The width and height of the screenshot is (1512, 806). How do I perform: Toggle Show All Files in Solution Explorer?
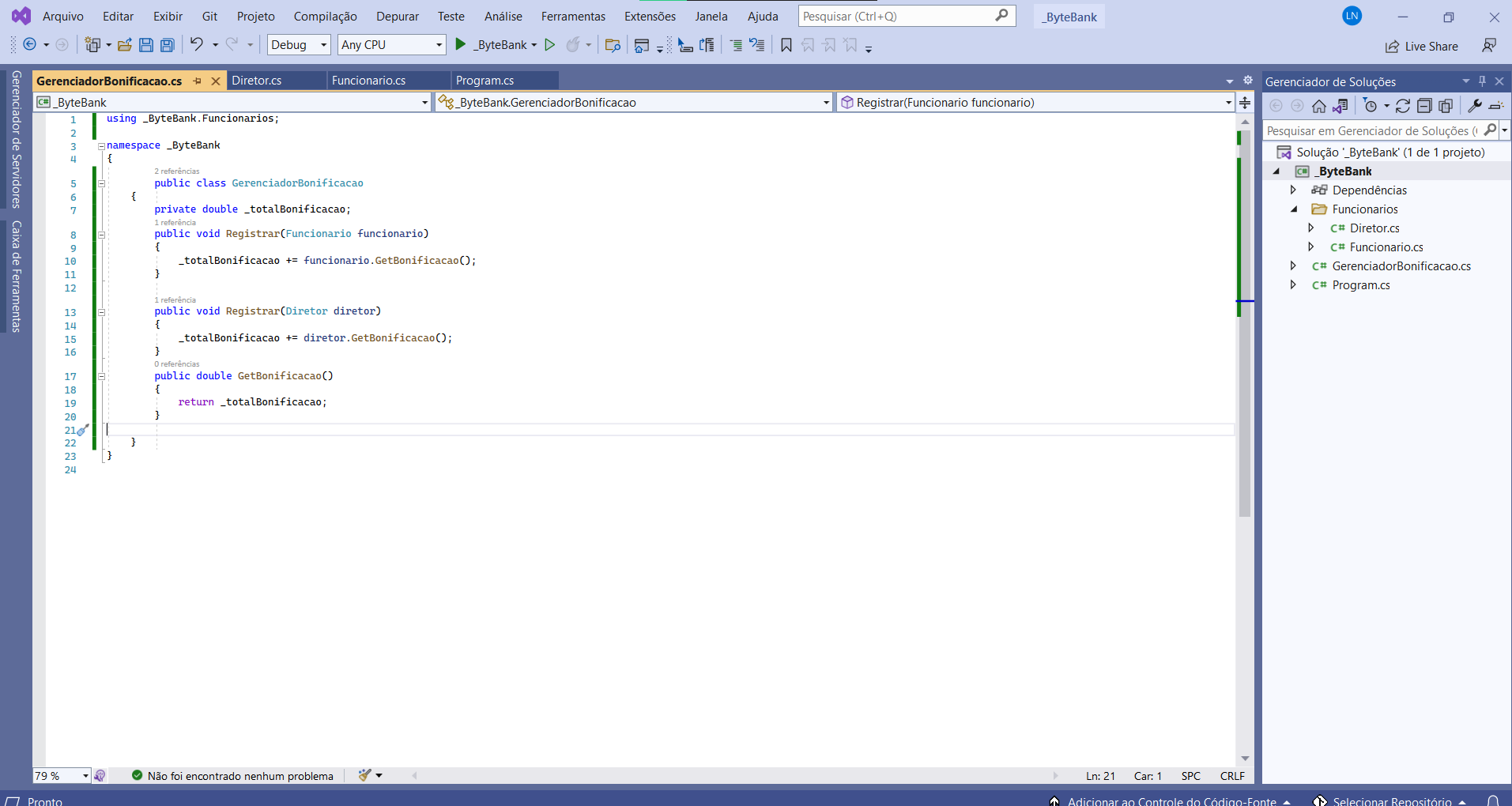(1446, 106)
